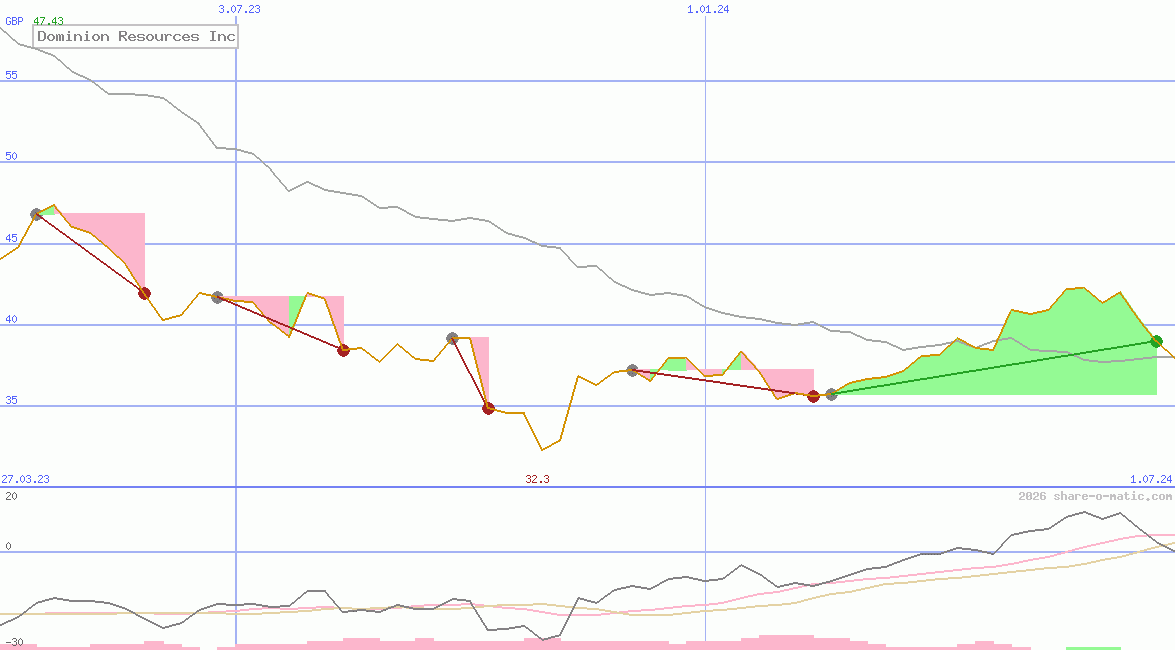
Task: Click the first red trend marker near 42
Action: click(142, 292)
